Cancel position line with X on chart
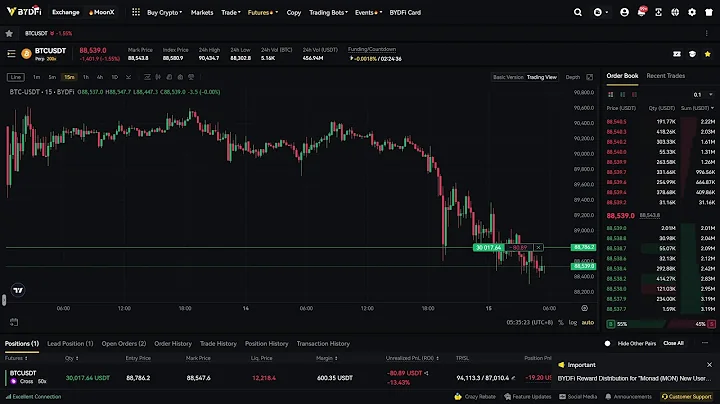The width and height of the screenshot is (720, 404). coord(538,247)
